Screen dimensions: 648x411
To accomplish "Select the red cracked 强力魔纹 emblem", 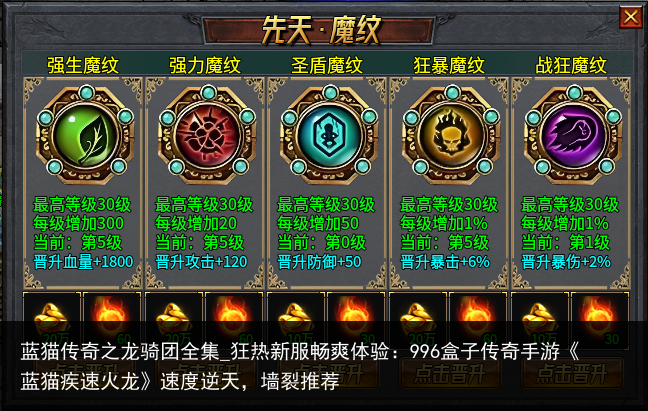I will pyautogui.click(x=208, y=135).
